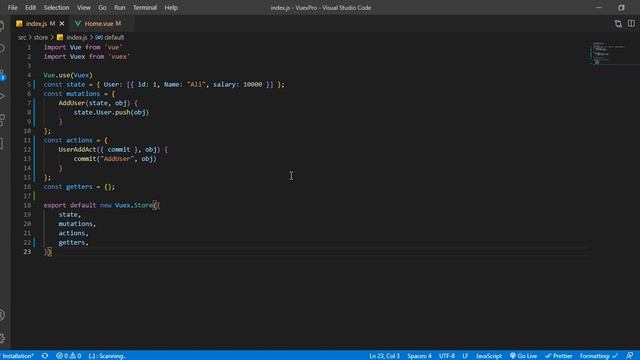Open Manage gear in the activity bar
This screenshot has width=640, height=360.
tap(2, 338)
